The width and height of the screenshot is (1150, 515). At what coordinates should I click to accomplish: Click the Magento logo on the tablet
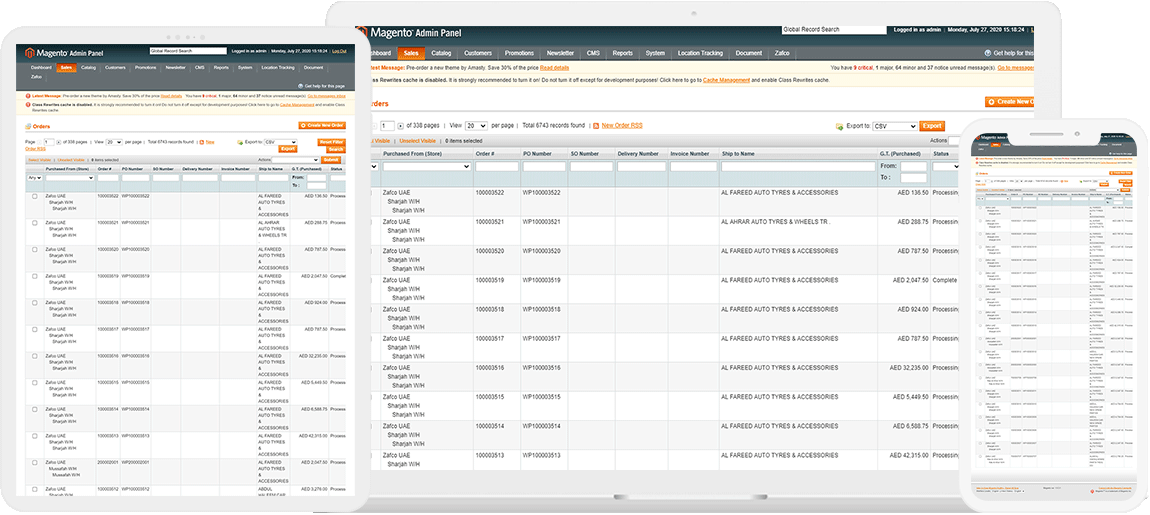[30, 52]
